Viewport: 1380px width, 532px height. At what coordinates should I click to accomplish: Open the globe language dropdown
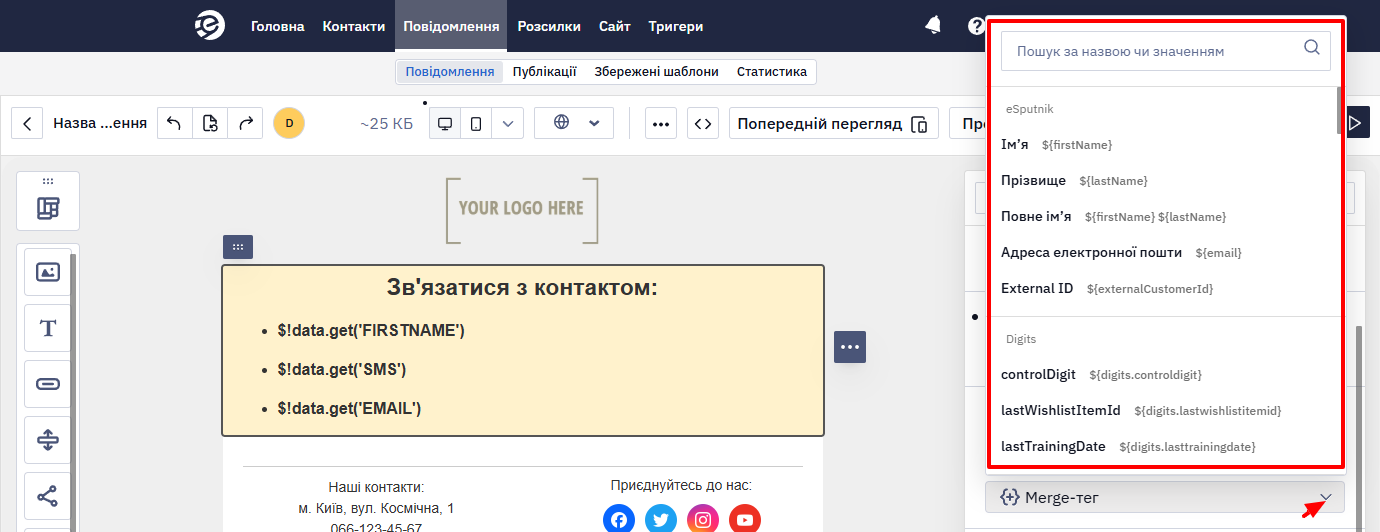(574, 123)
